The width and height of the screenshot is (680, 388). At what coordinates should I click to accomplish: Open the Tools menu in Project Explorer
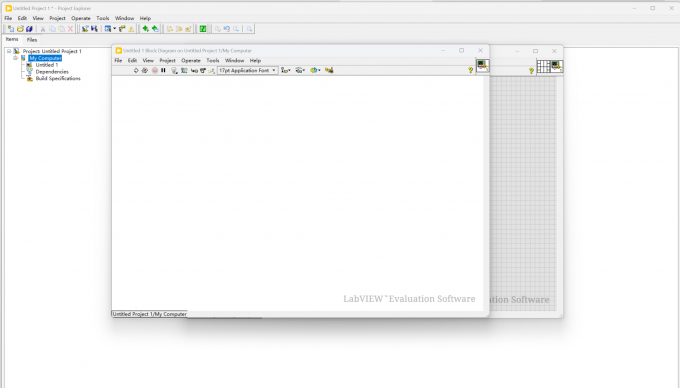pyautogui.click(x=103, y=18)
